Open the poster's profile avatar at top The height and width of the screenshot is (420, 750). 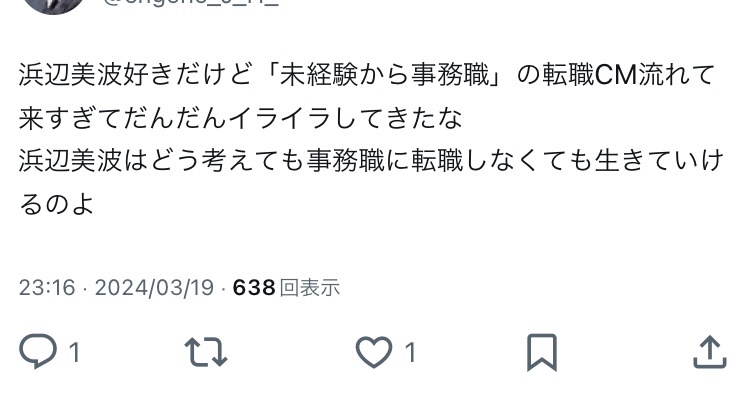[54, 6]
